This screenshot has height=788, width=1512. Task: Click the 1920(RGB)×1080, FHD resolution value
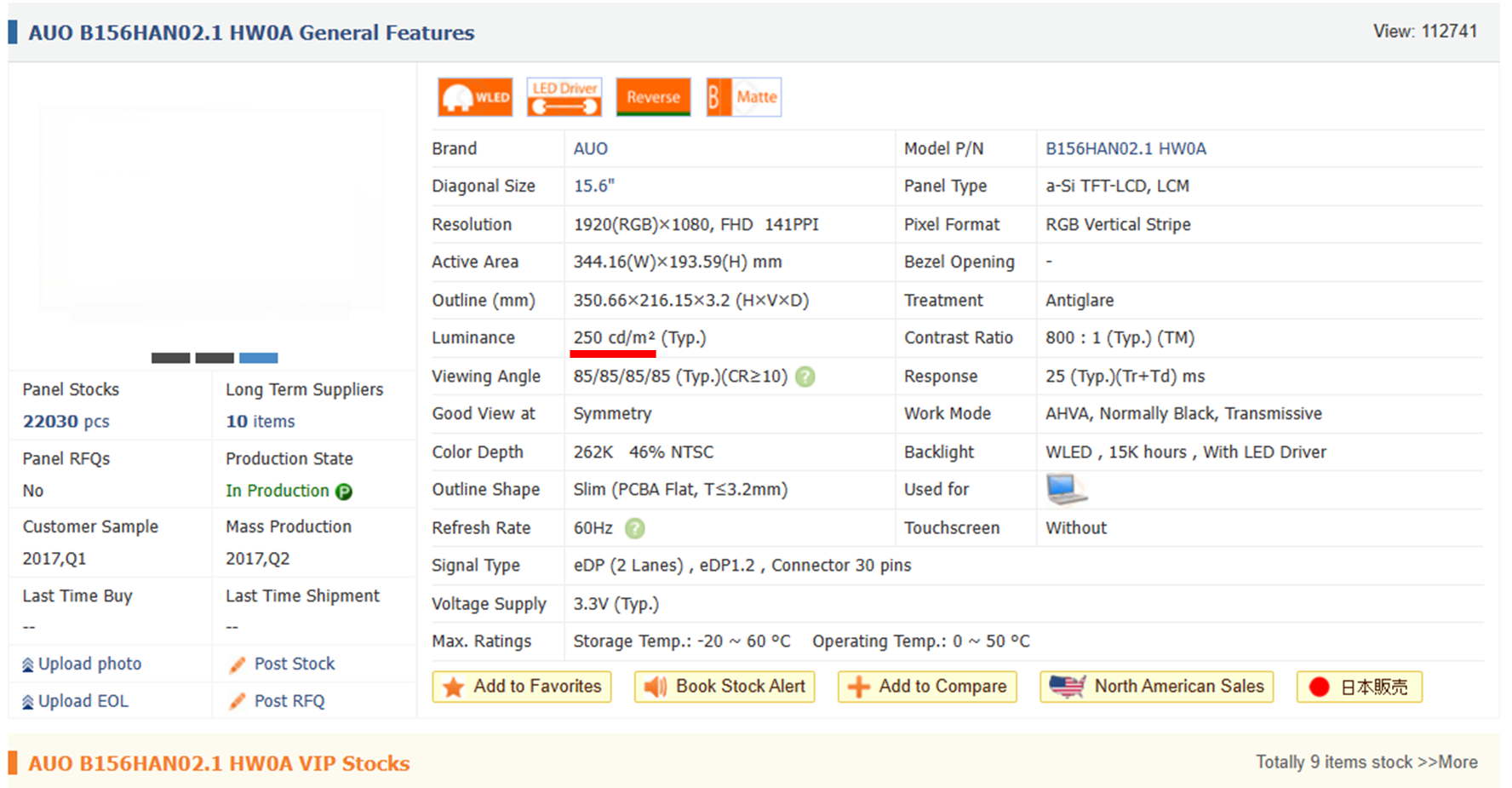[x=663, y=224]
